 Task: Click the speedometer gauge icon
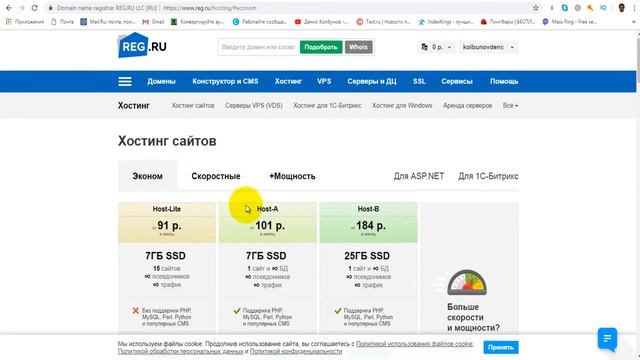click(467, 282)
